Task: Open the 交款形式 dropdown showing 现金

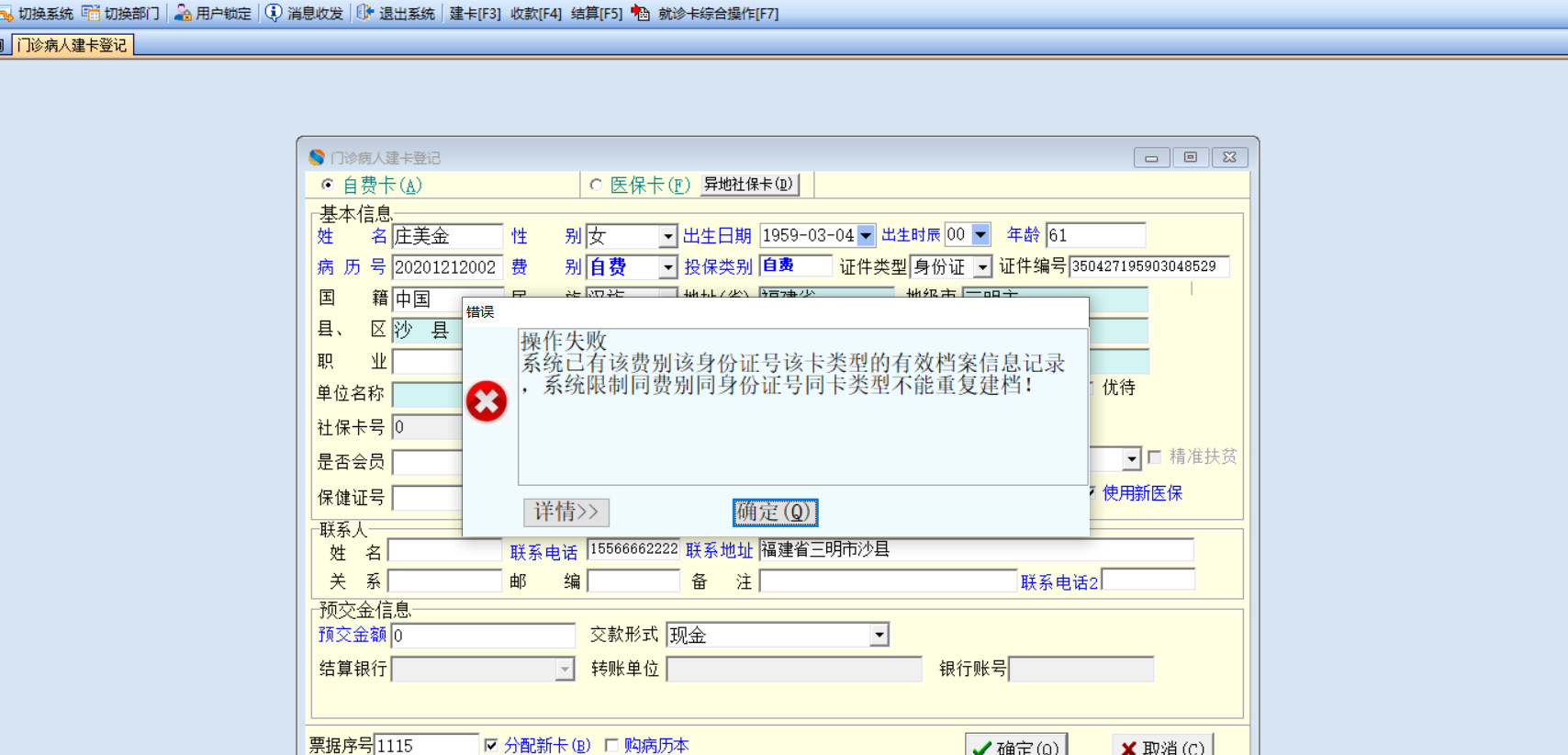Action: (x=879, y=635)
